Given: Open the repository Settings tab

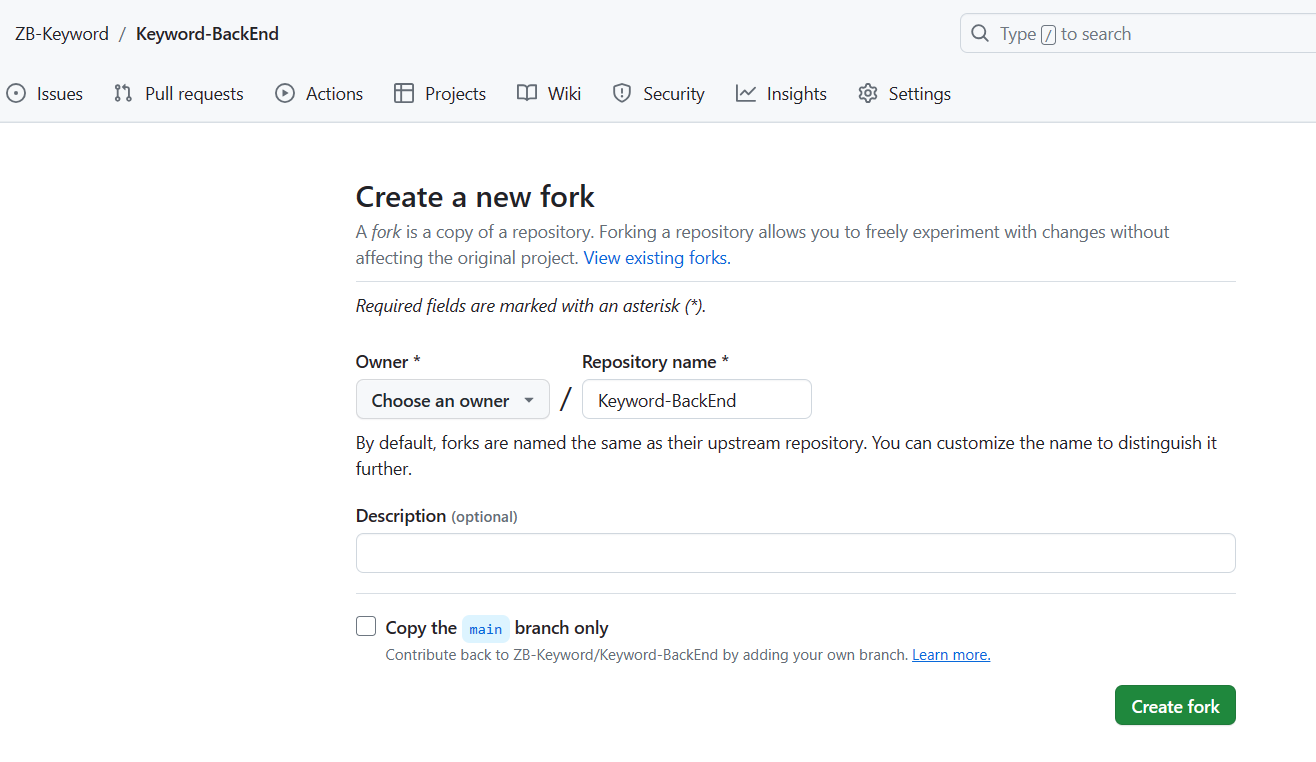Looking at the screenshot, I should (905, 93).
